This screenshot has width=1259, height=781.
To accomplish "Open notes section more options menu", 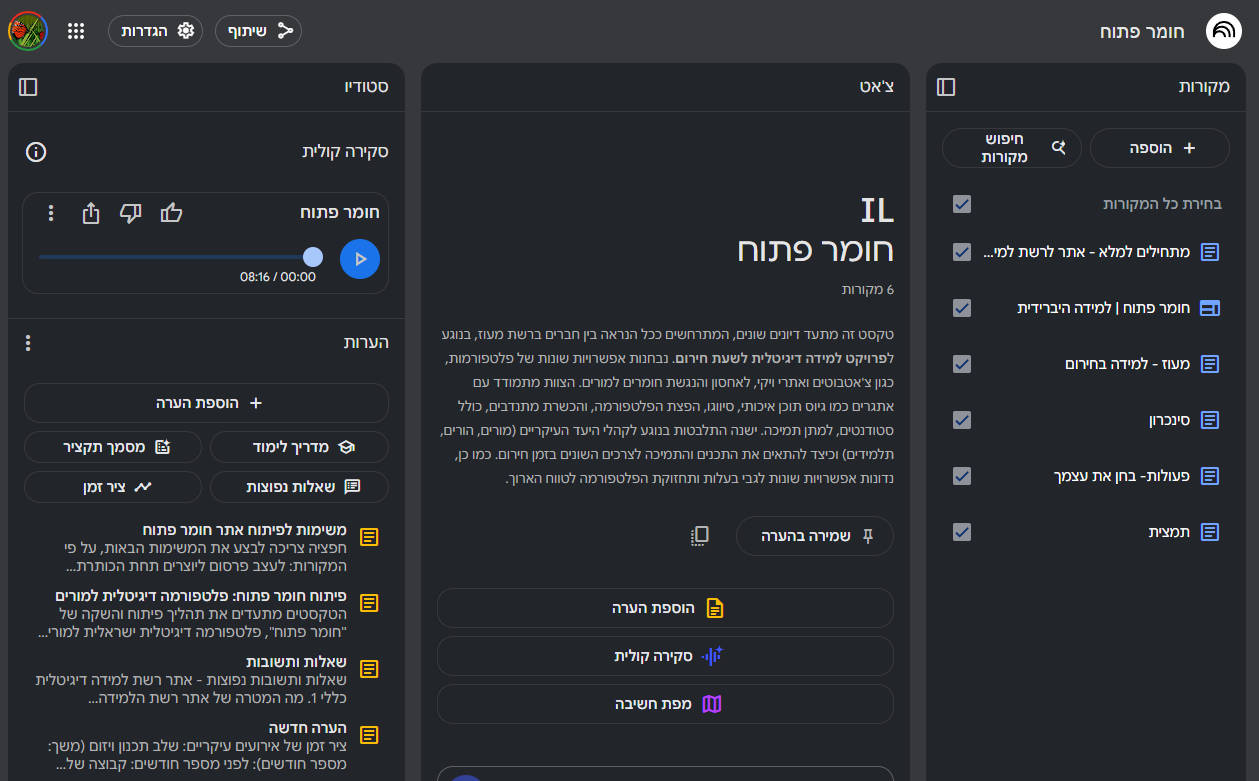I will (x=28, y=343).
